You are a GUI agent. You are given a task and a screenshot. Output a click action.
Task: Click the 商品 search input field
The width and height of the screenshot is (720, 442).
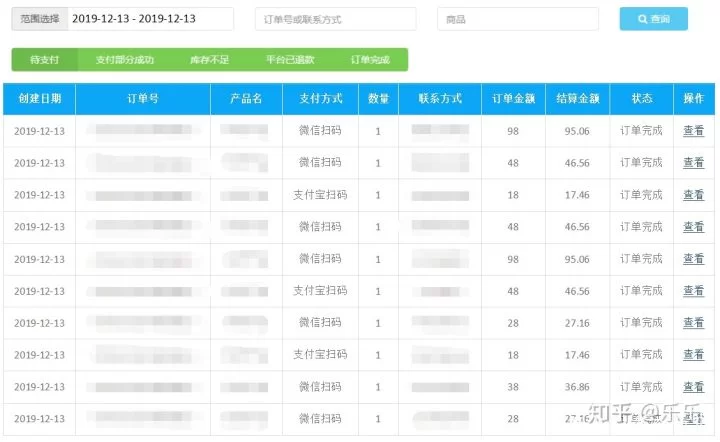pos(517,19)
